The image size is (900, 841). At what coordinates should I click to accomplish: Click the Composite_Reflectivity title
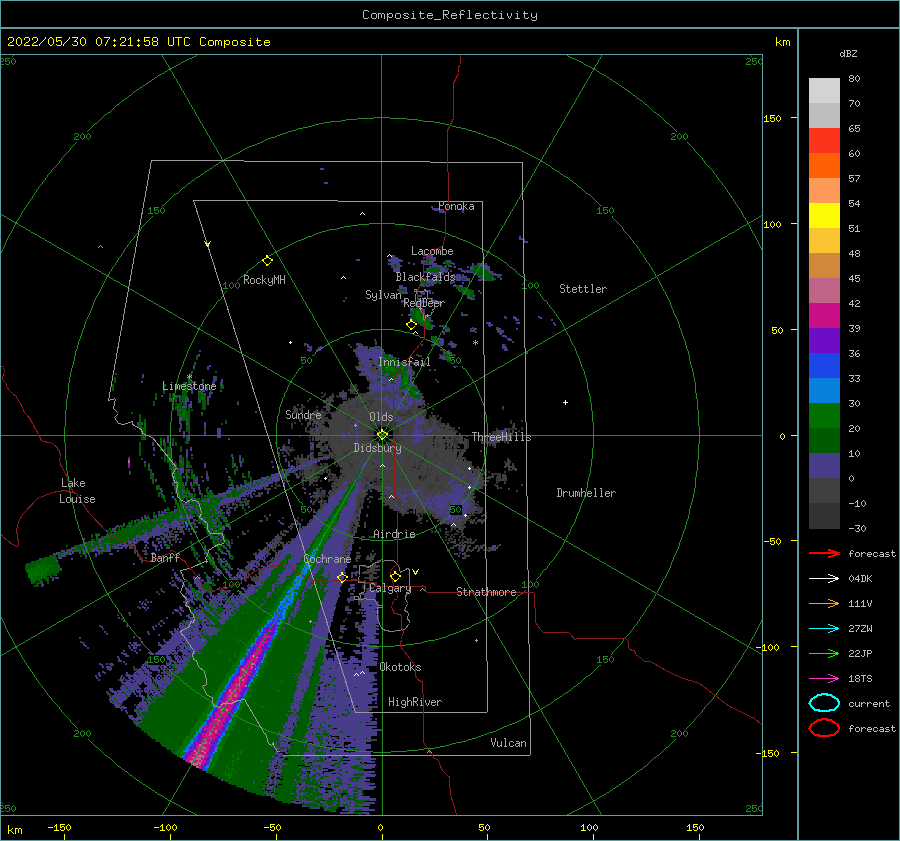point(449,15)
